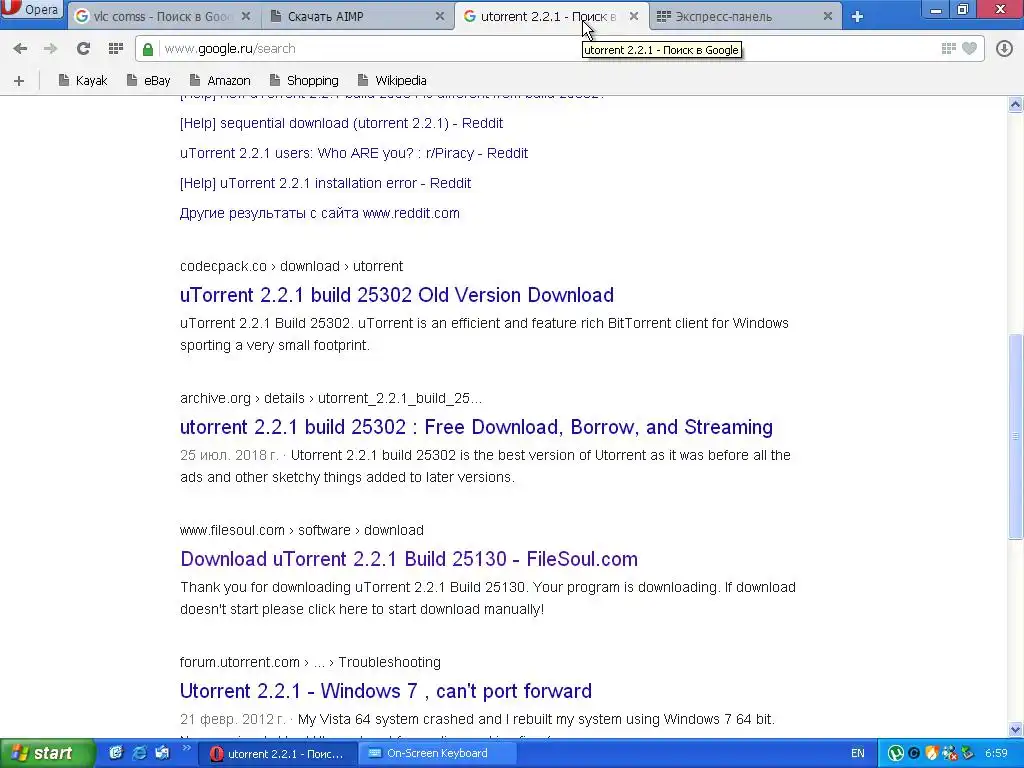
Task: Select the Opera utorrent taskbar button
Action: [x=277, y=754]
